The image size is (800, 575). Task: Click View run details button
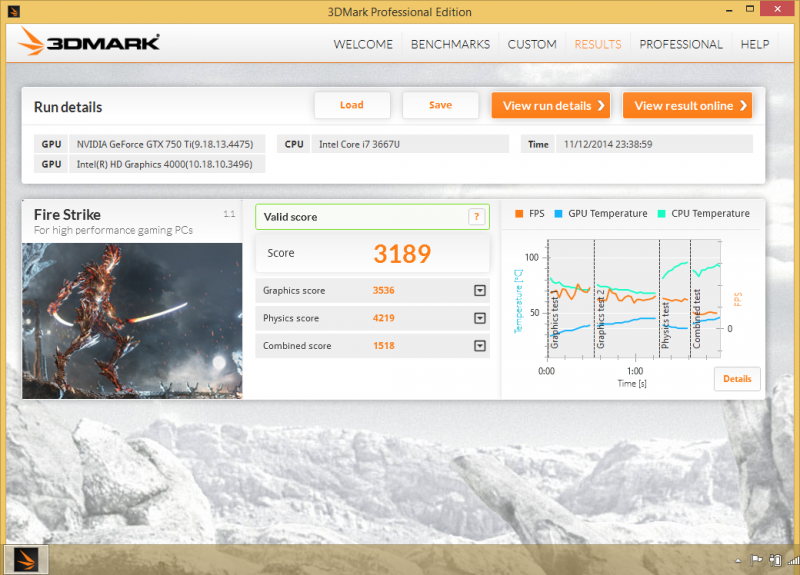pyautogui.click(x=551, y=106)
